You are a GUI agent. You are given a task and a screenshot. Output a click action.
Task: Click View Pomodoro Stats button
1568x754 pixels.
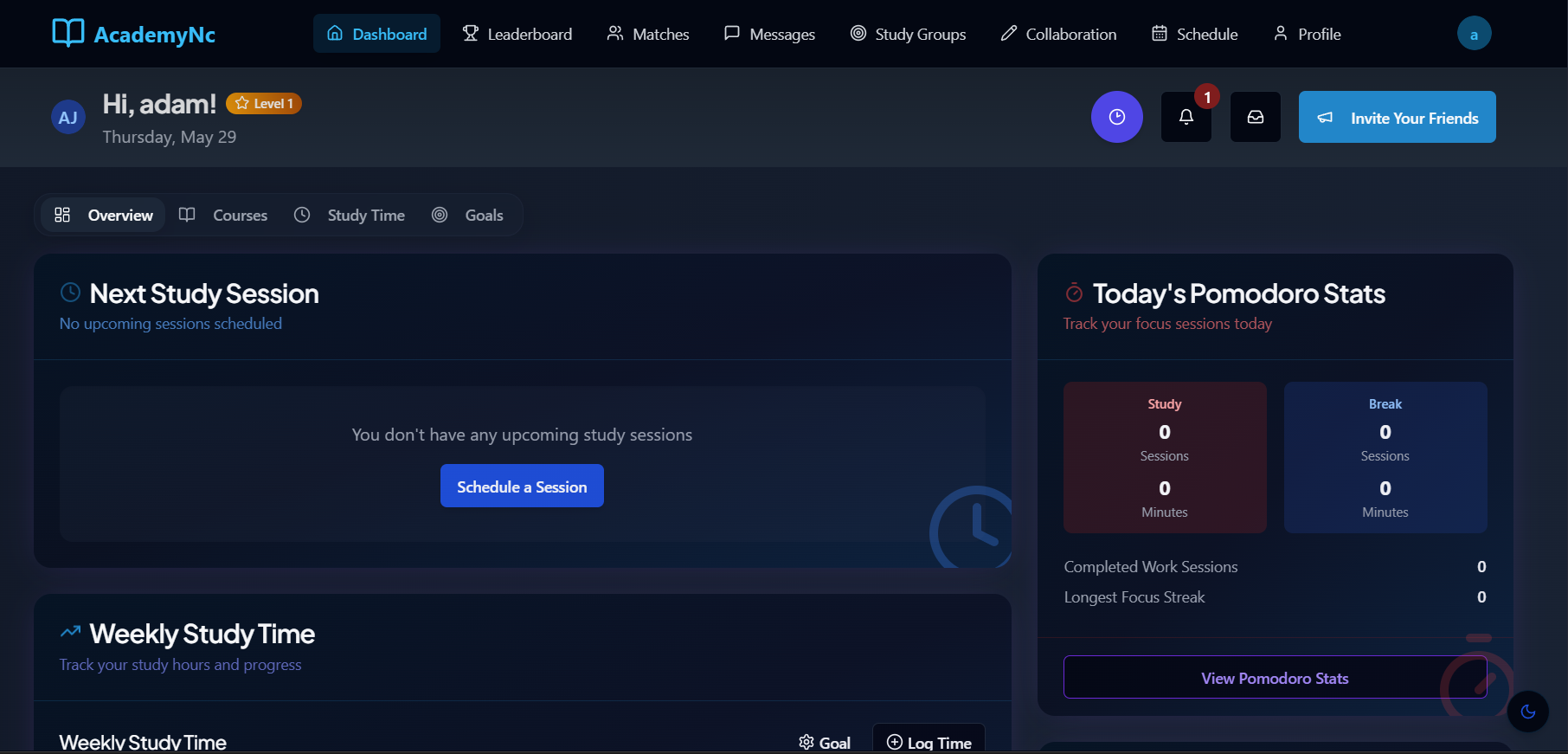pyautogui.click(x=1275, y=677)
